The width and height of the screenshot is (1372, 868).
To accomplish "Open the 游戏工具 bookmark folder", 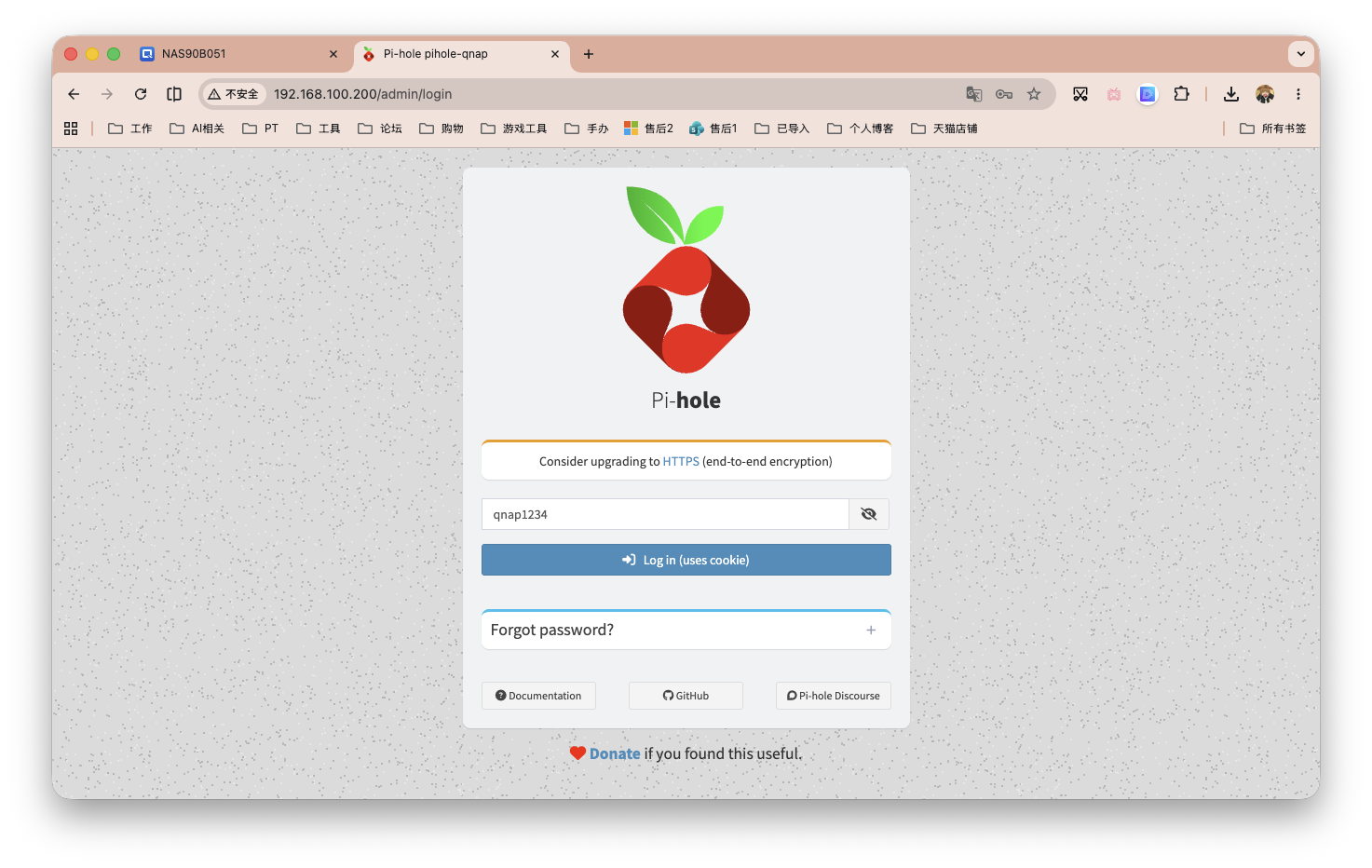I will tap(514, 129).
